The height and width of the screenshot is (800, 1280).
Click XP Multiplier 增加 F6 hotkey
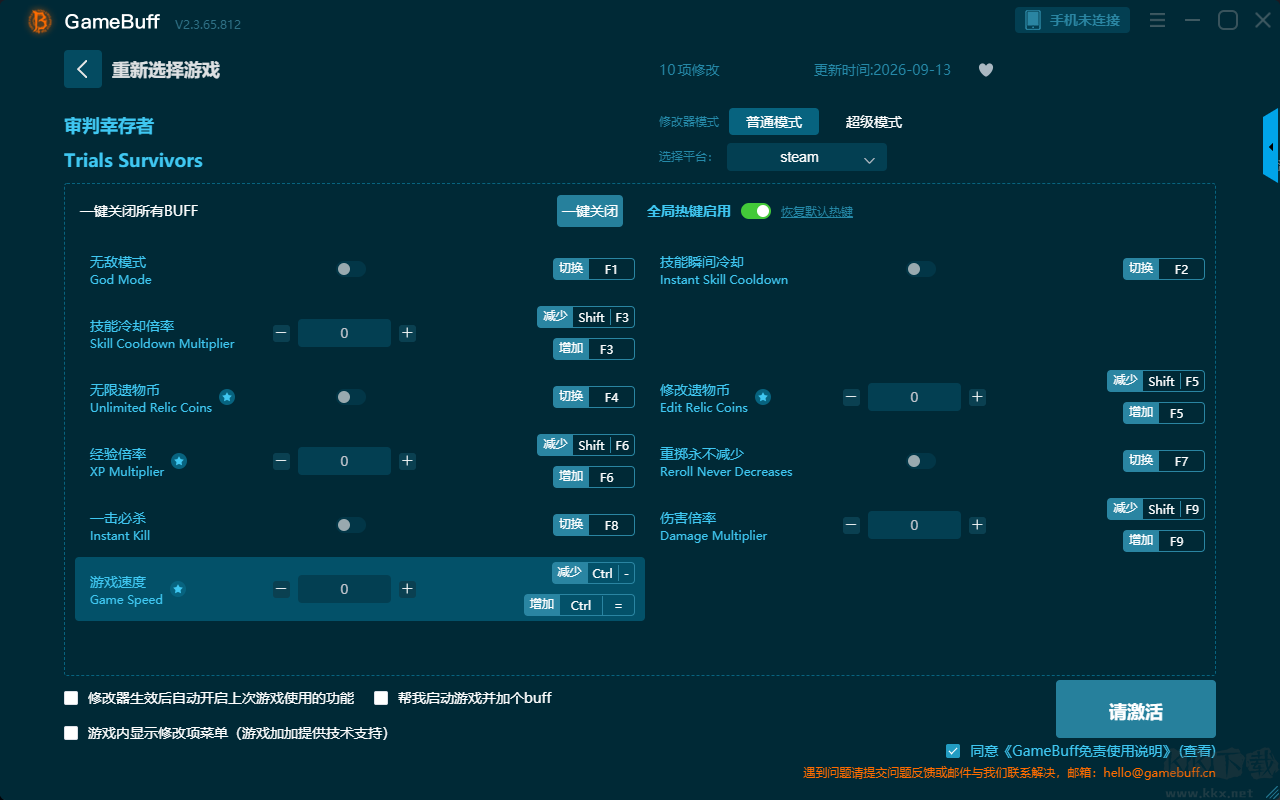point(594,477)
